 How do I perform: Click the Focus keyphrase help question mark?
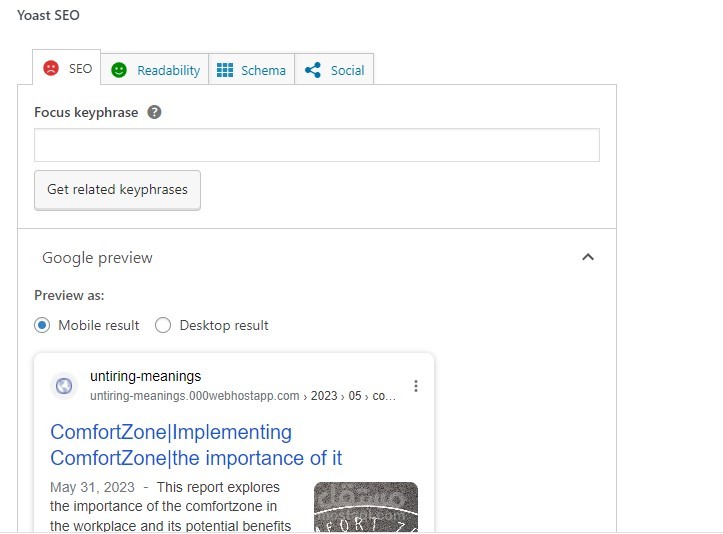pyautogui.click(x=154, y=112)
